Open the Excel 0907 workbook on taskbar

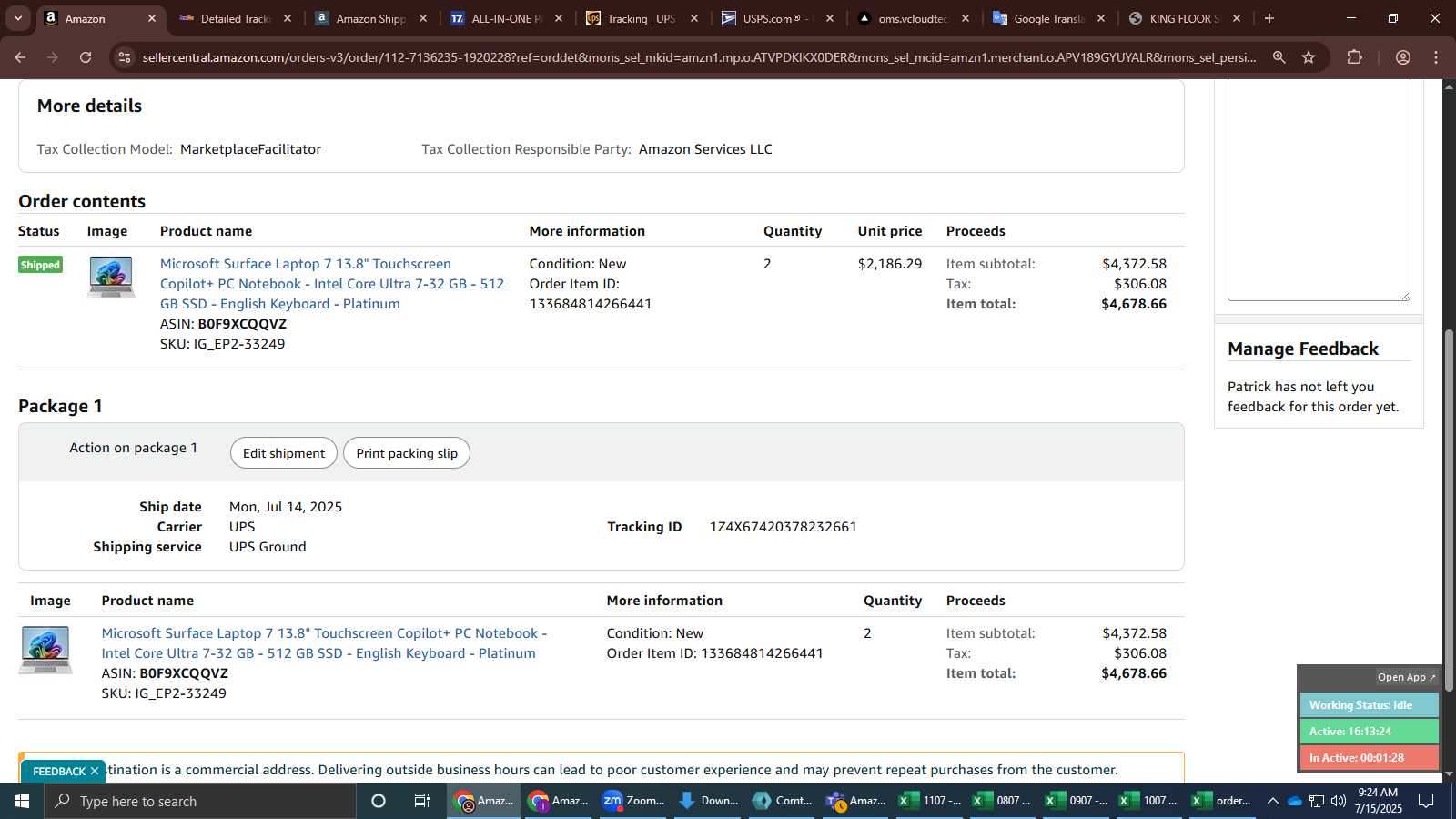1077,801
